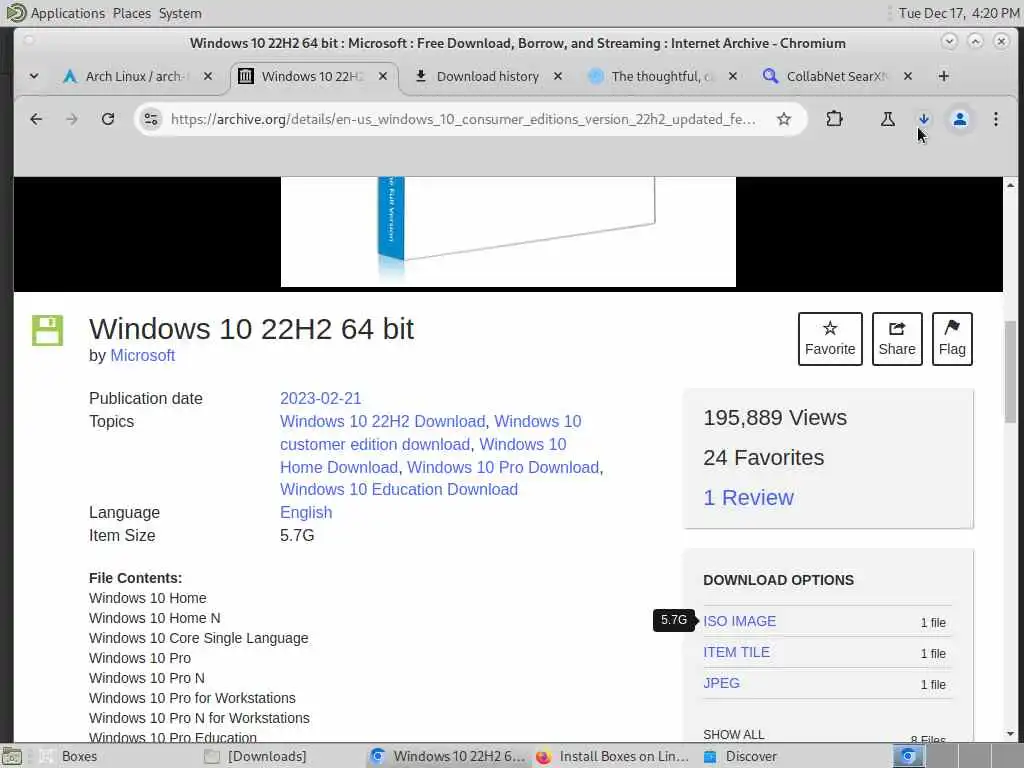Image resolution: width=1024 pixels, height=768 pixels.
Task: Open the Microsoft author link
Action: click(x=142, y=355)
